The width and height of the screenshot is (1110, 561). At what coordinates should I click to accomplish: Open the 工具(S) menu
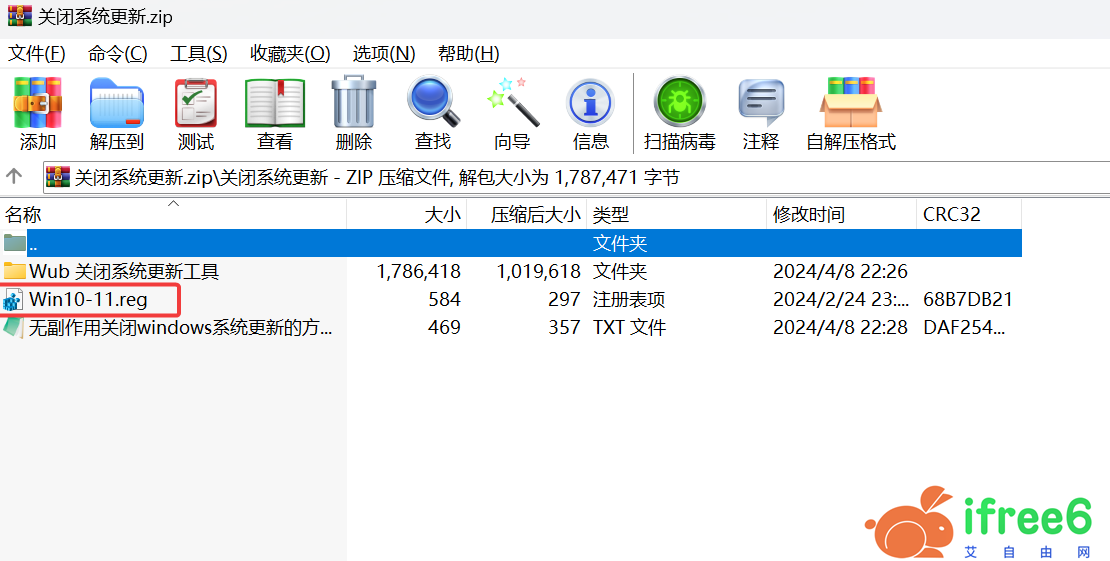click(x=199, y=53)
